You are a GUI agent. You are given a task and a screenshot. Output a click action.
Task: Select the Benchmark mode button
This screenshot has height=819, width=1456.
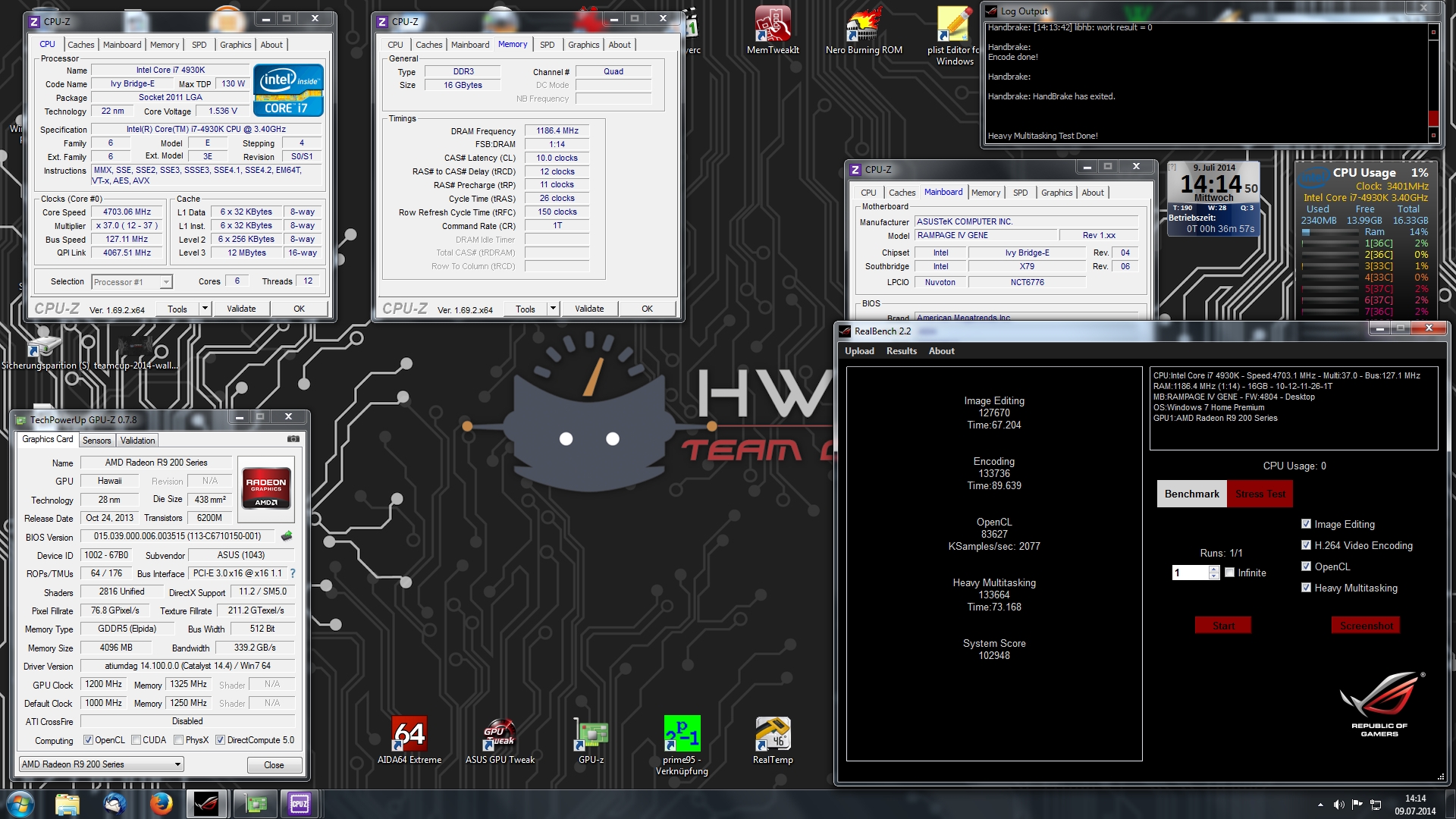[1192, 494]
